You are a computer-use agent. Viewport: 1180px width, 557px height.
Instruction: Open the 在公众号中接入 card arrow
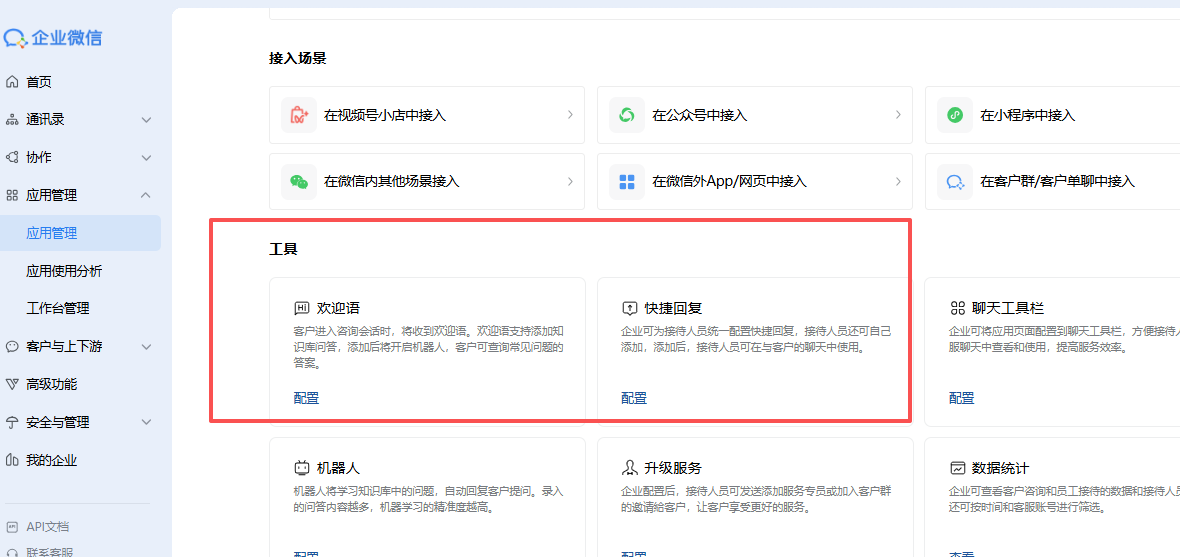point(898,115)
